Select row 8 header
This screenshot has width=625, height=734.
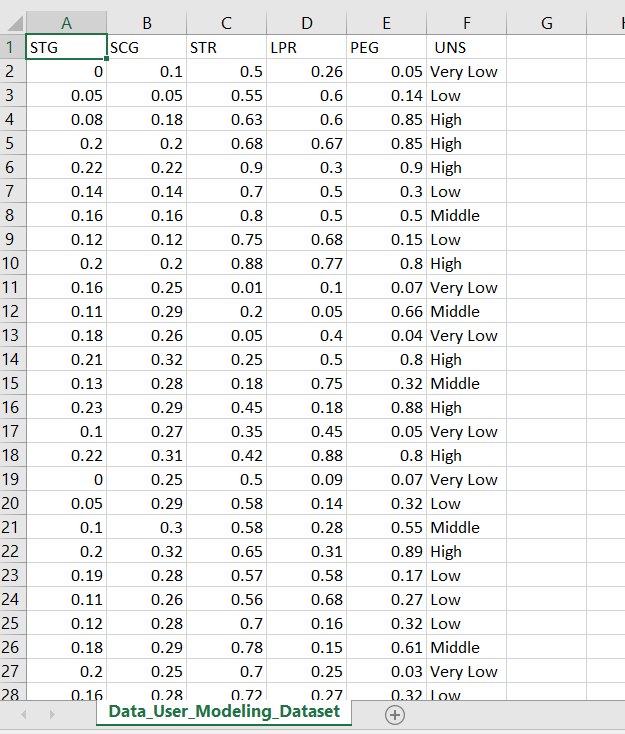pyautogui.click(x=13, y=215)
